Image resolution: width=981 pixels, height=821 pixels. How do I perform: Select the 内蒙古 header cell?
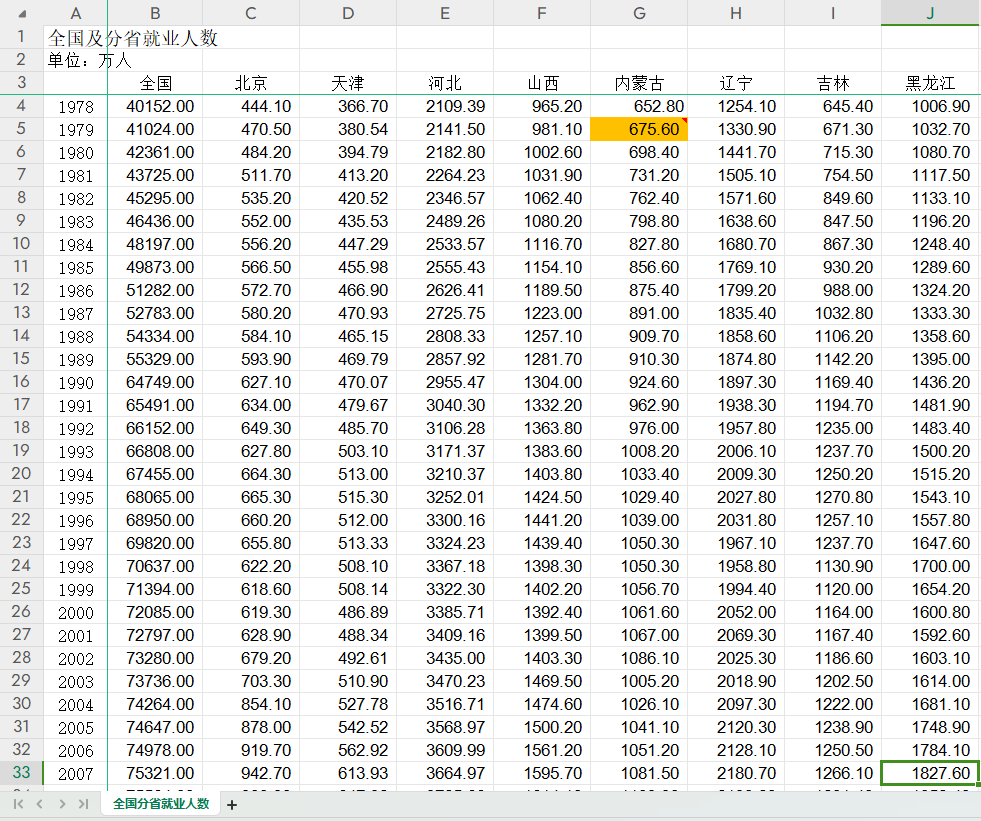click(639, 83)
